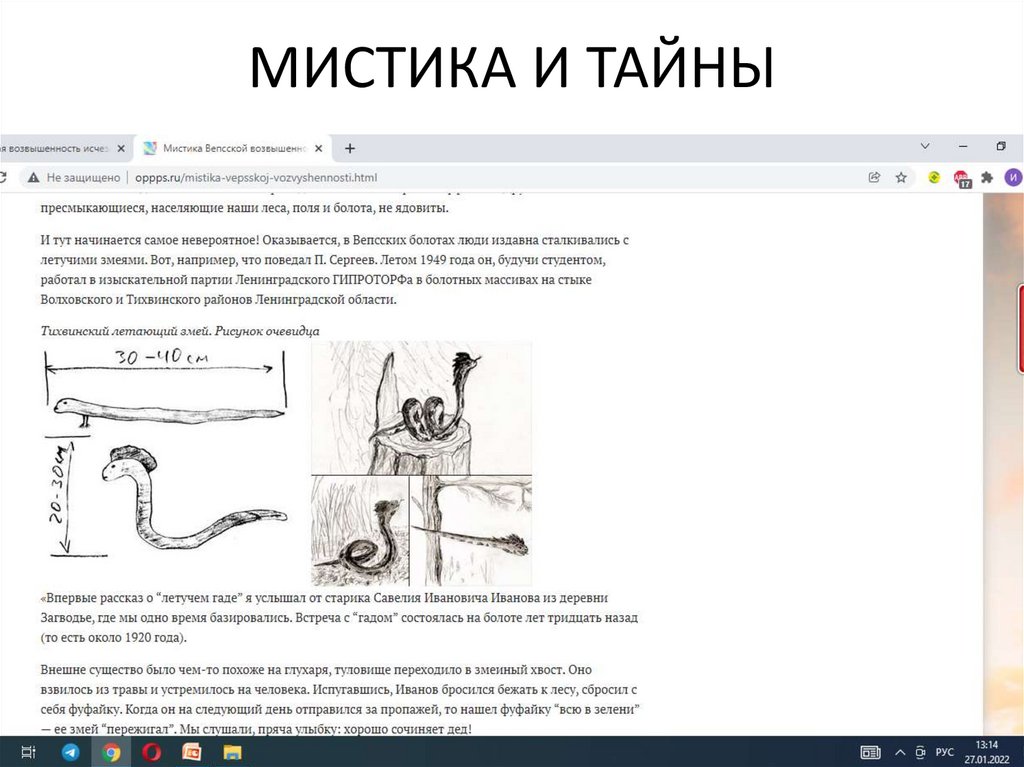Image resolution: width=1024 pixels, height=767 pixels.
Task: Open the Chrome profile avatar
Action: (x=1013, y=178)
